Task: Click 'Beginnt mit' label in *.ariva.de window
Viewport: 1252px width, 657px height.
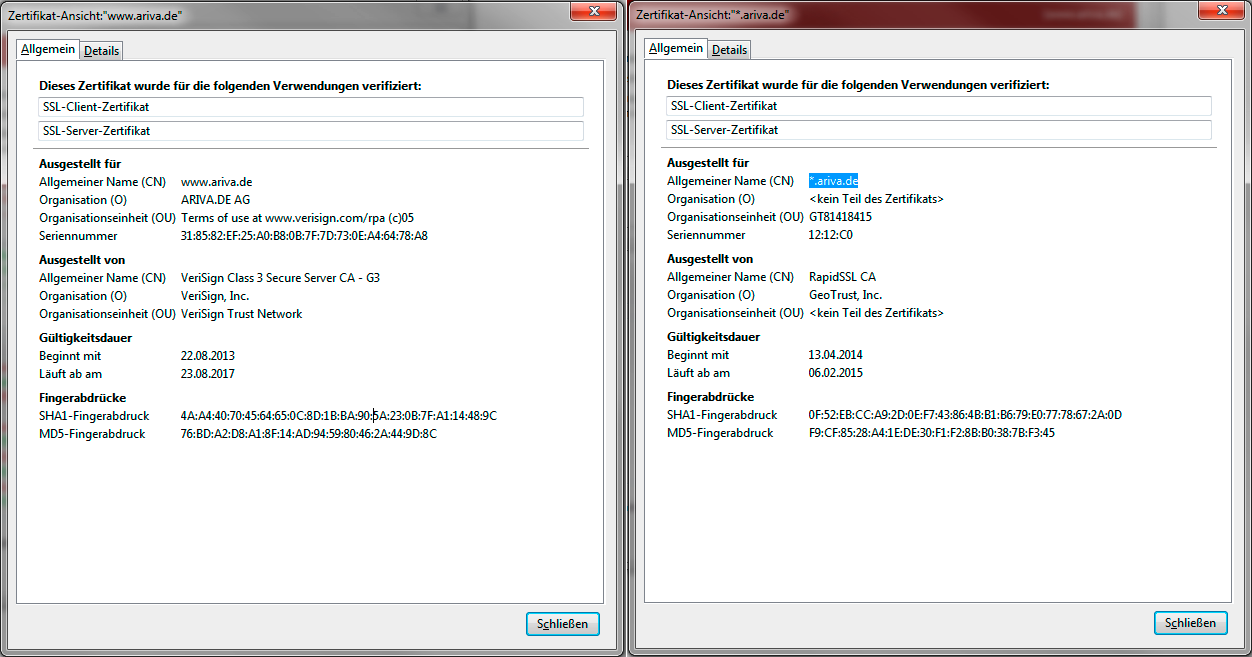Action: (x=698, y=355)
